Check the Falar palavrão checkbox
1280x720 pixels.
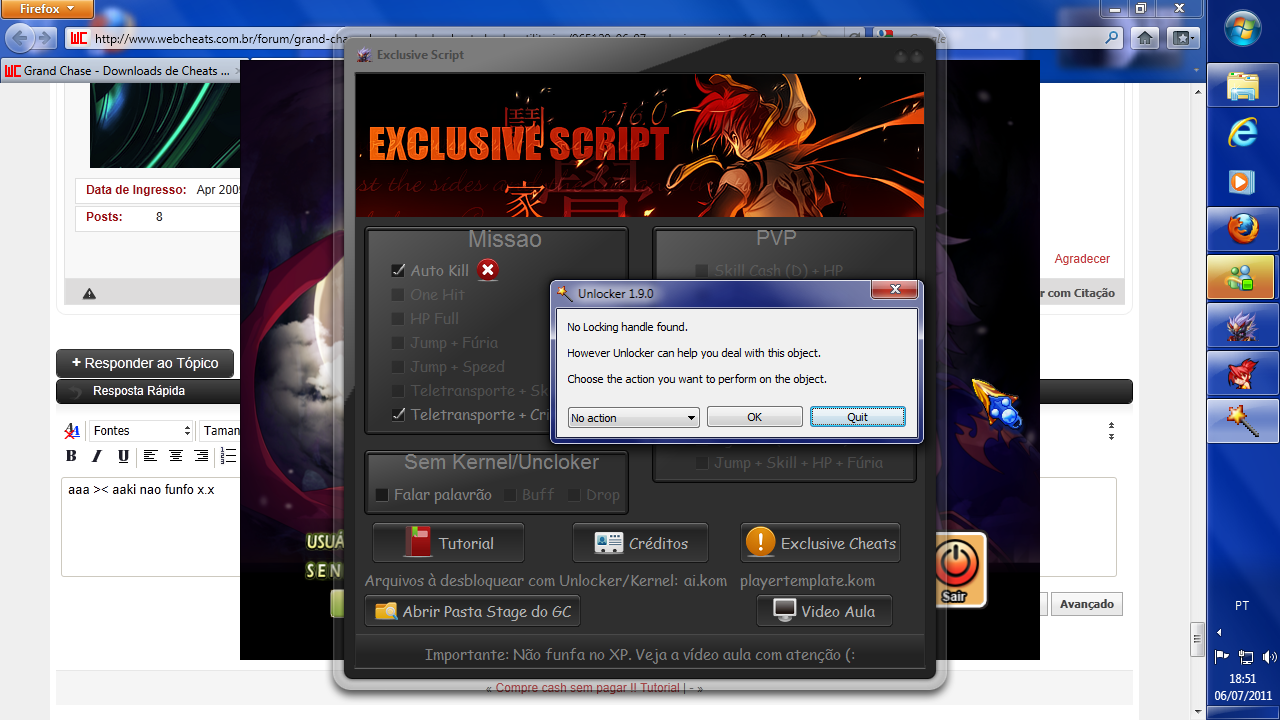tap(382, 495)
